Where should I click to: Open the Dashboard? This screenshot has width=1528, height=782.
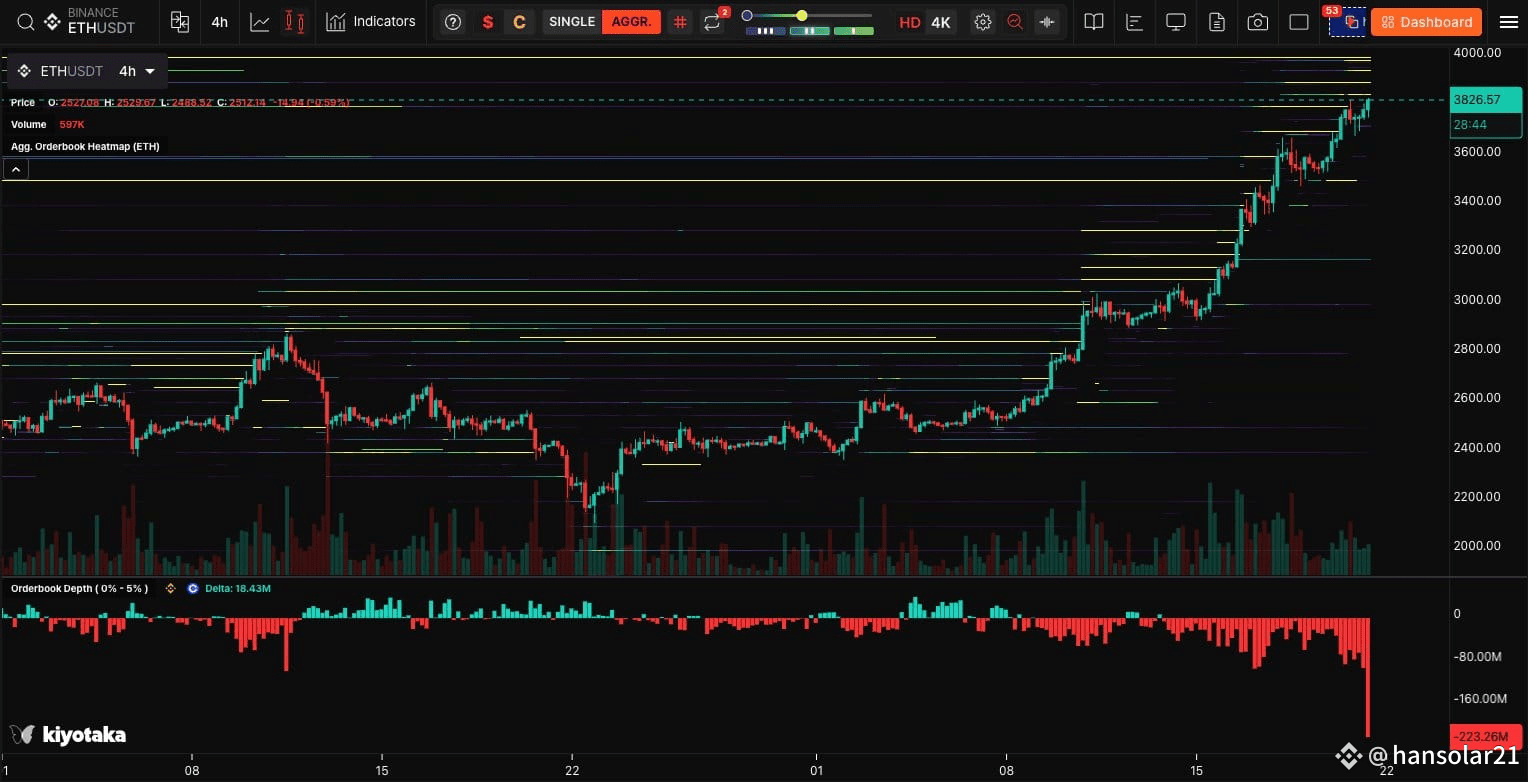(1426, 22)
